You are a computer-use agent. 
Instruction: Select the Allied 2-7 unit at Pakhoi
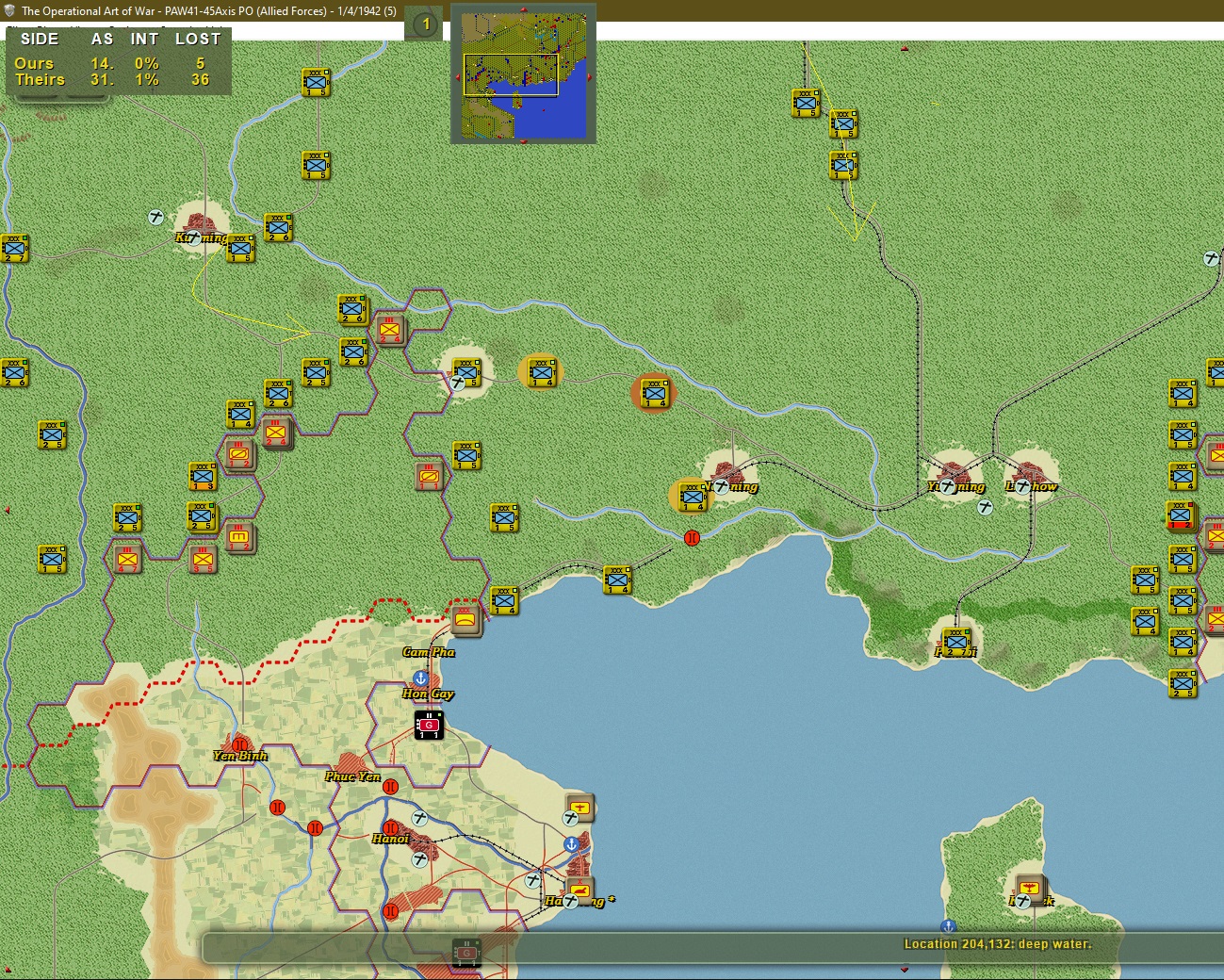tap(956, 642)
